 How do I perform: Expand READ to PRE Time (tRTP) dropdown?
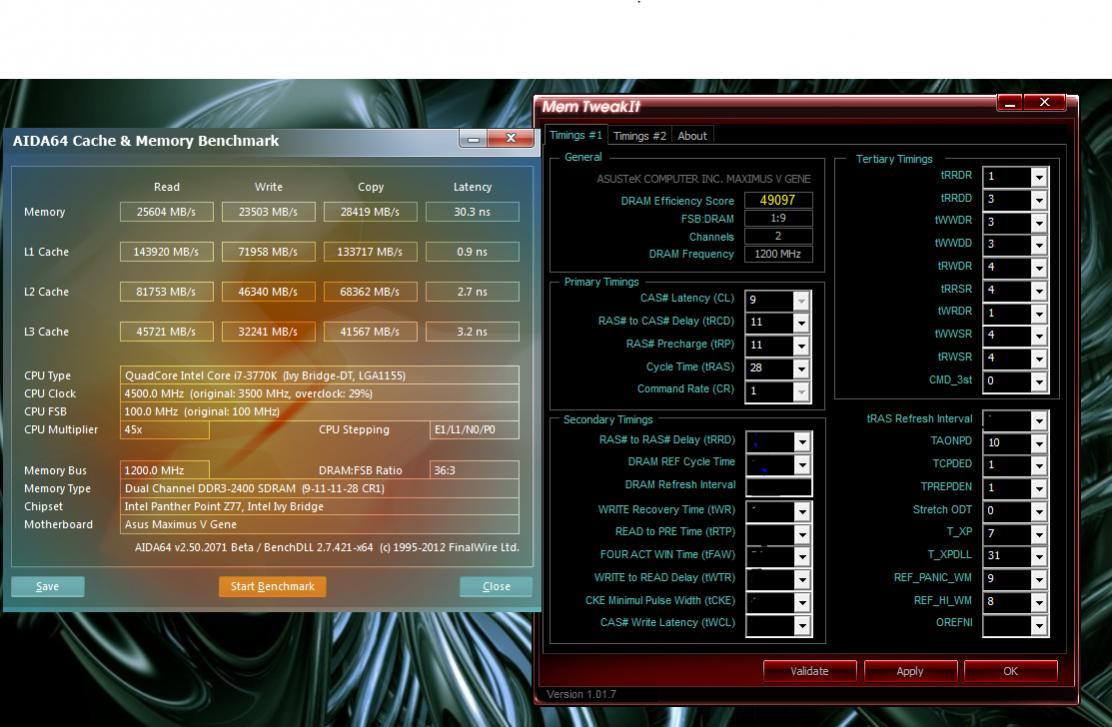pyautogui.click(x=802, y=533)
